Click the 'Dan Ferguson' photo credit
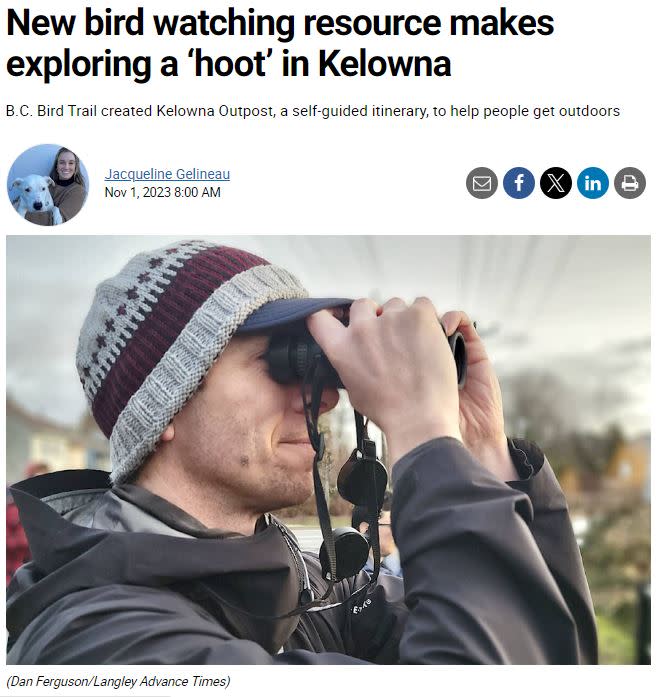 (49, 681)
